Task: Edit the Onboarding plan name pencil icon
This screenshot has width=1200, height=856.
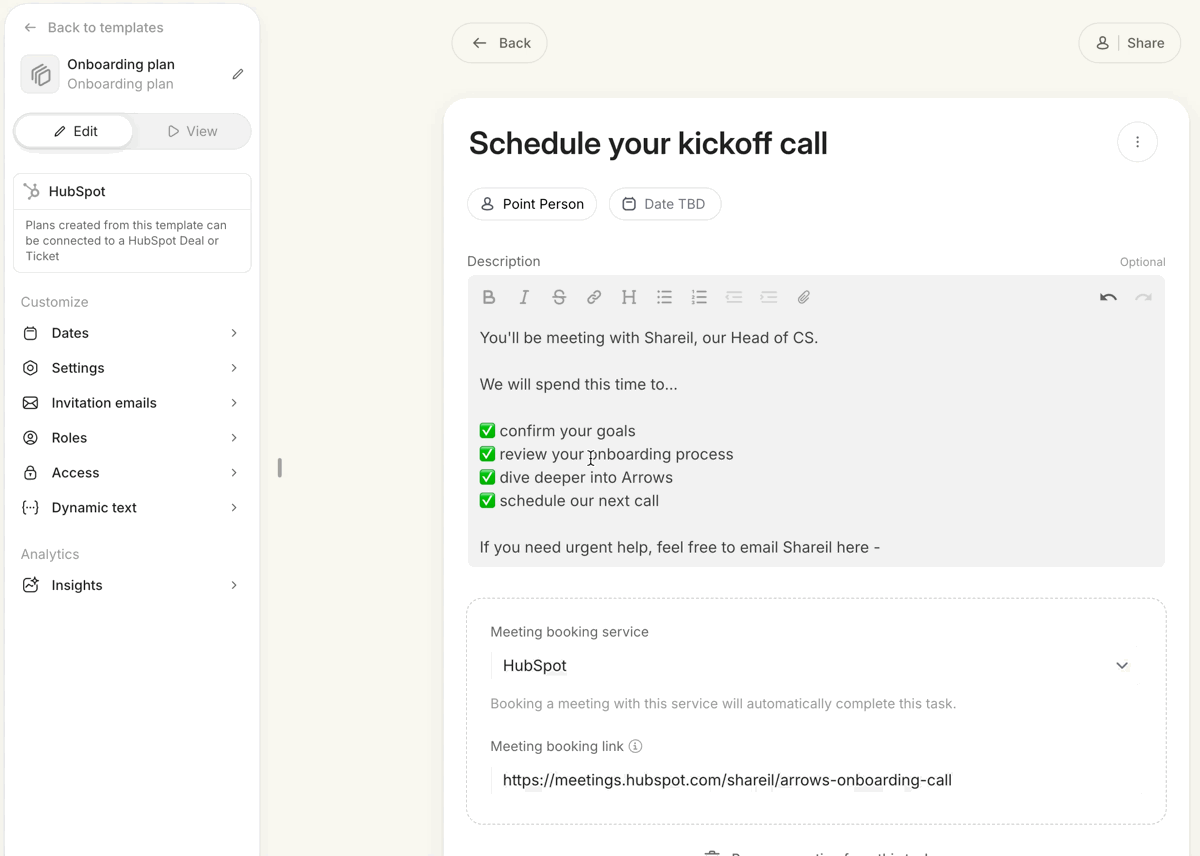Action: click(238, 74)
